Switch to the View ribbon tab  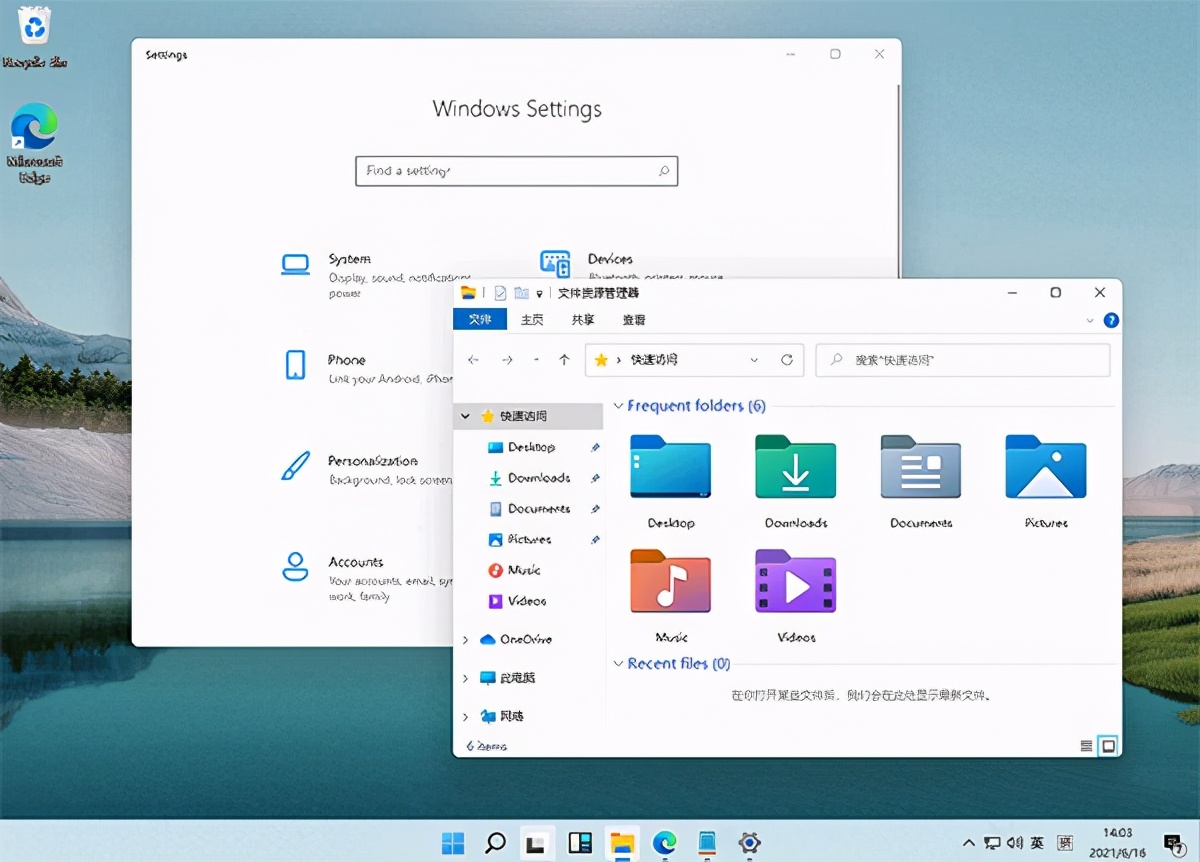pos(634,319)
